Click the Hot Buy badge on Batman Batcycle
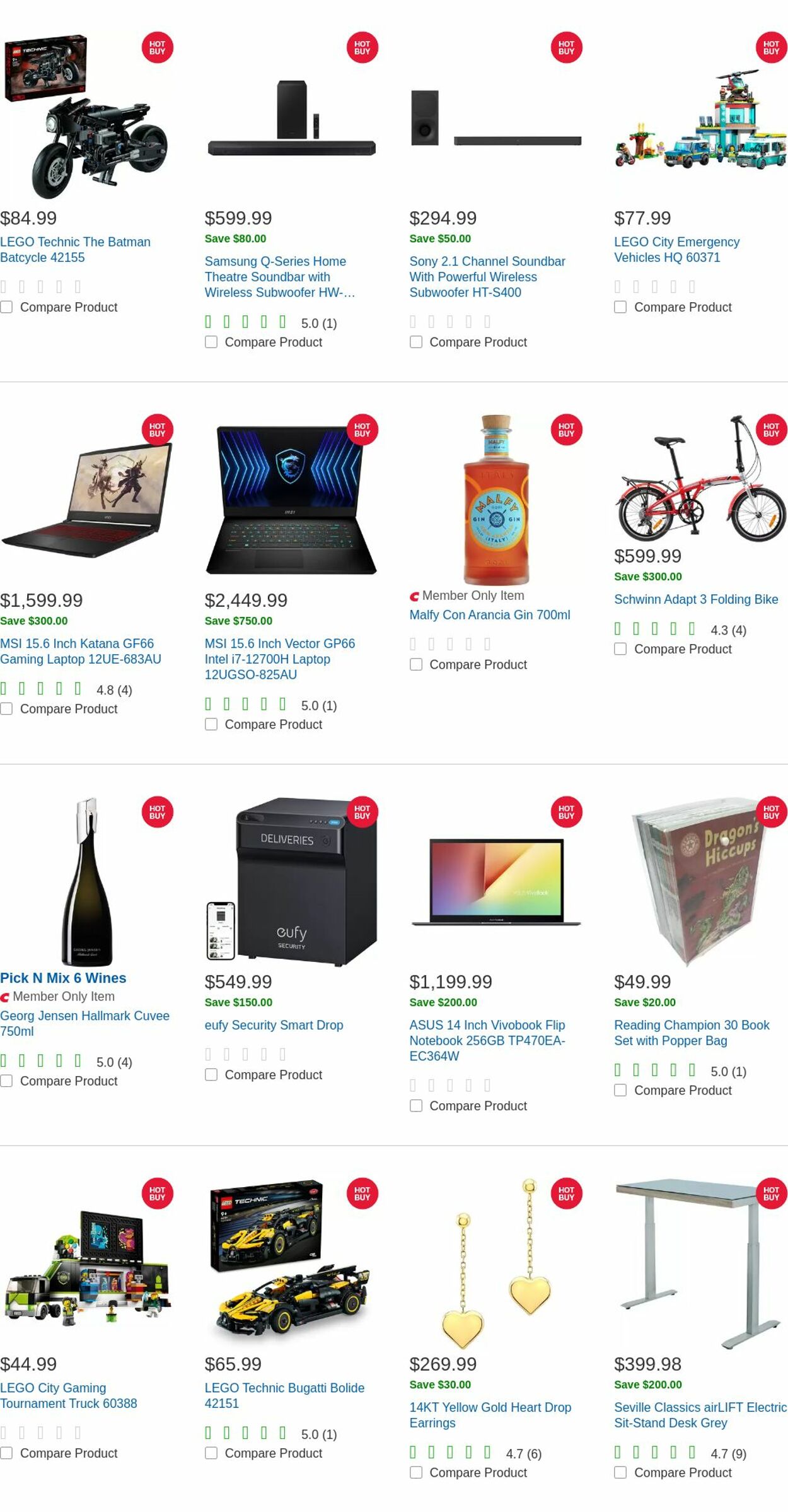 click(157, 48)
